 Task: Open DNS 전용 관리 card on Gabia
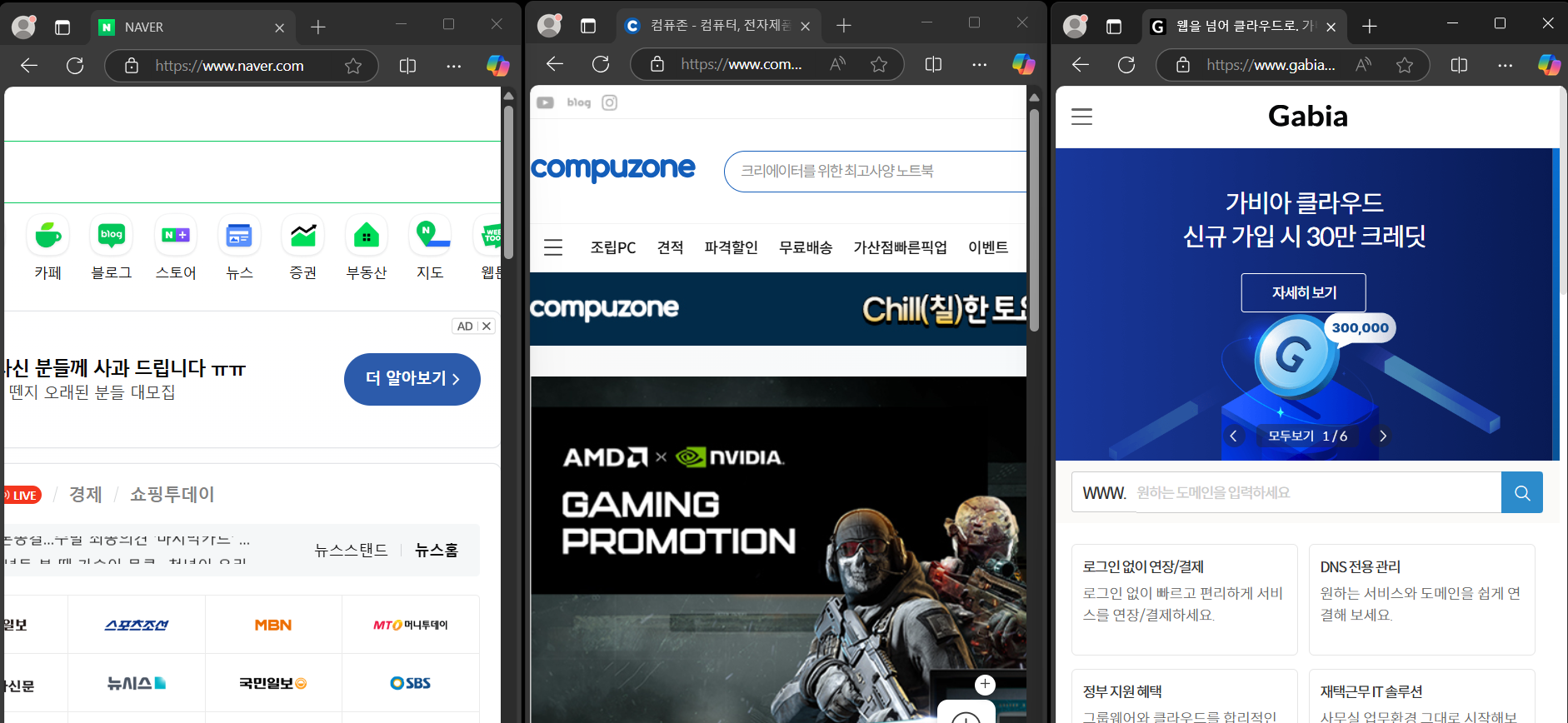(1422, 600)
